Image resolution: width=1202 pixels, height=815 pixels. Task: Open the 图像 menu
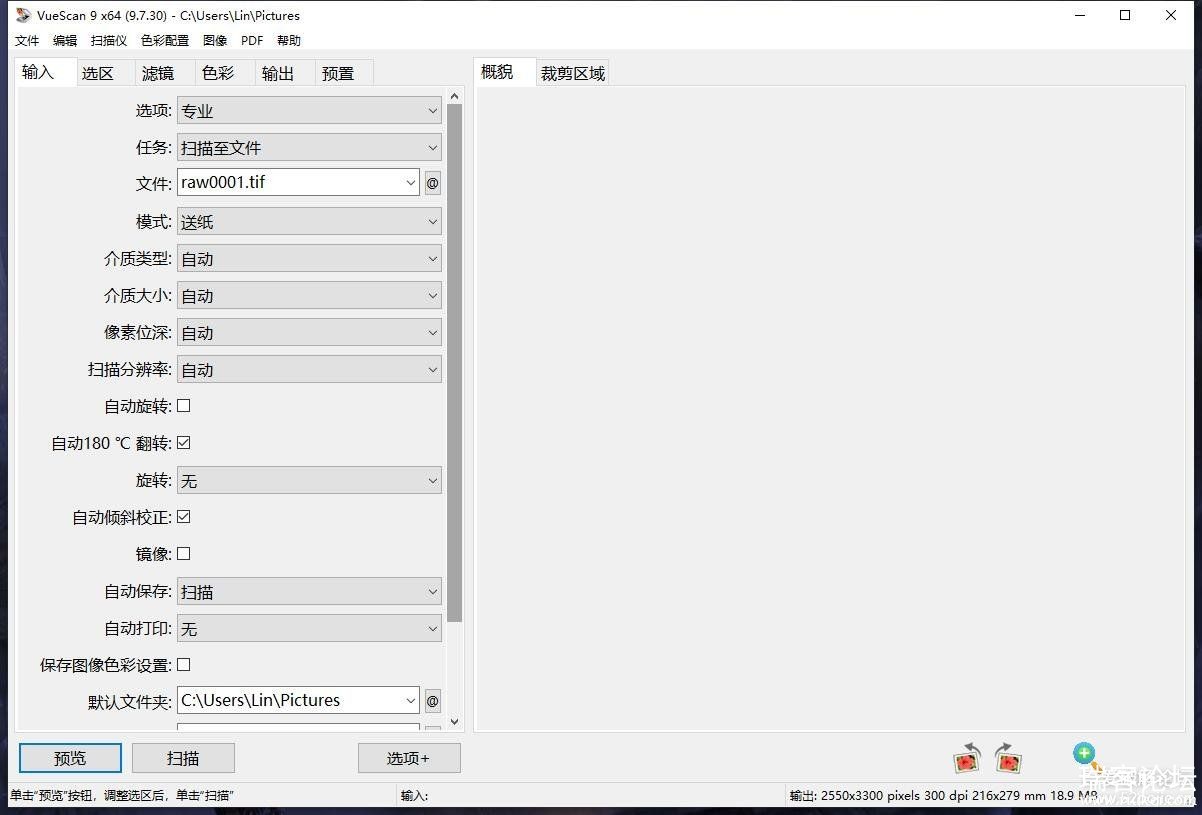(x=215, y=41)
